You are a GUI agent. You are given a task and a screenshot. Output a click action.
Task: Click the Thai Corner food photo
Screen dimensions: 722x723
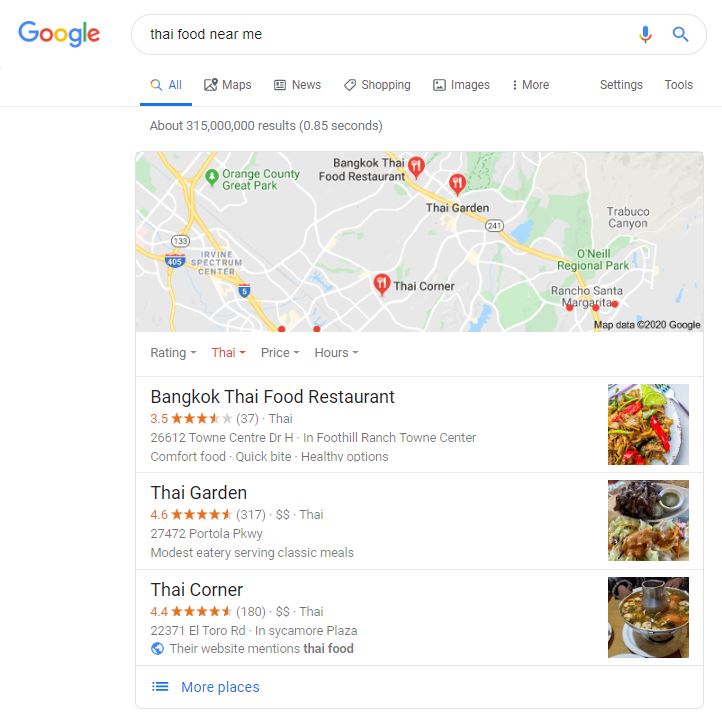pyautogui.click(x=648, y=617)
